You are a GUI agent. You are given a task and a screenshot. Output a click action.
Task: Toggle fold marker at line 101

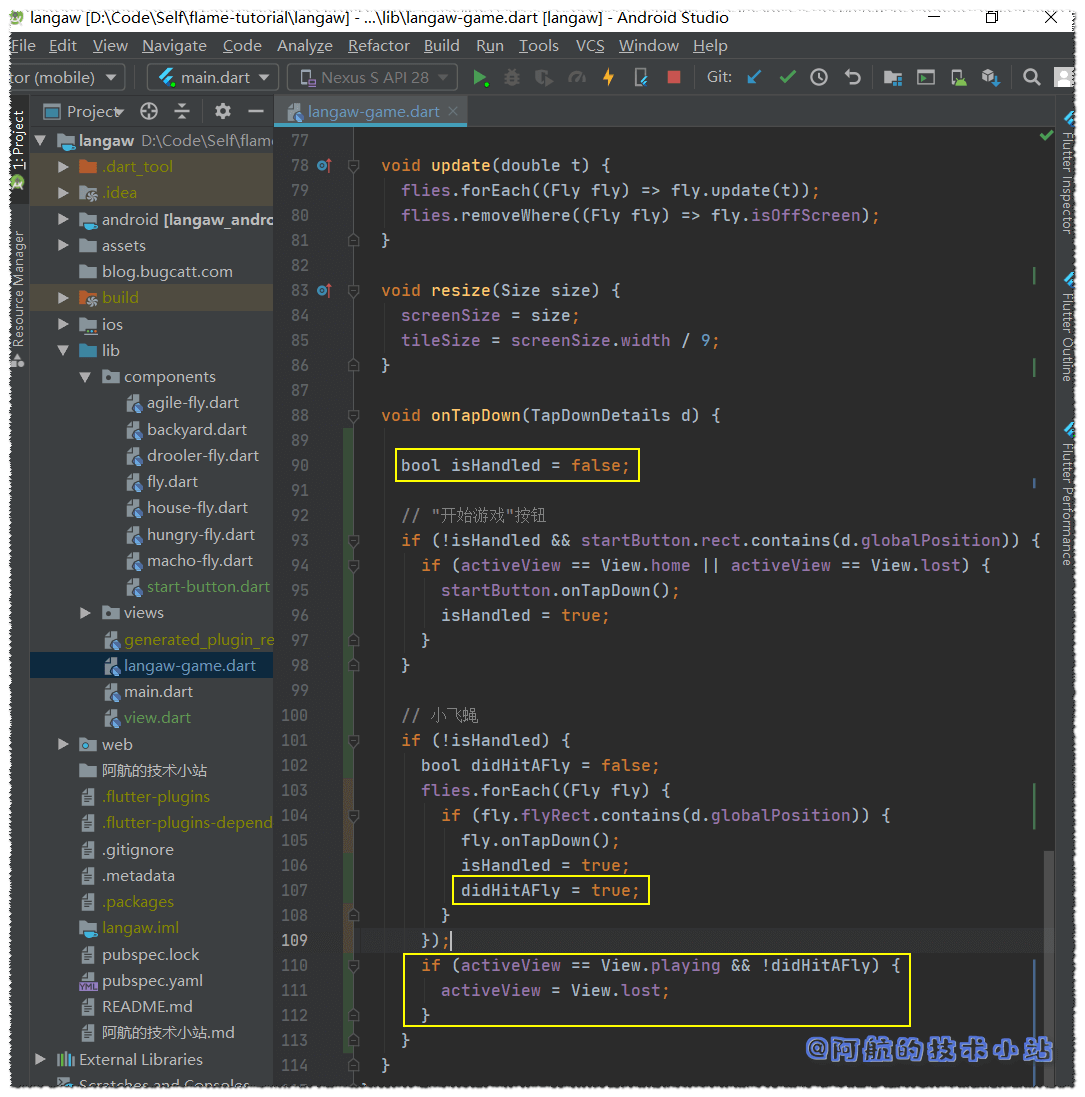tap(353, 740)
